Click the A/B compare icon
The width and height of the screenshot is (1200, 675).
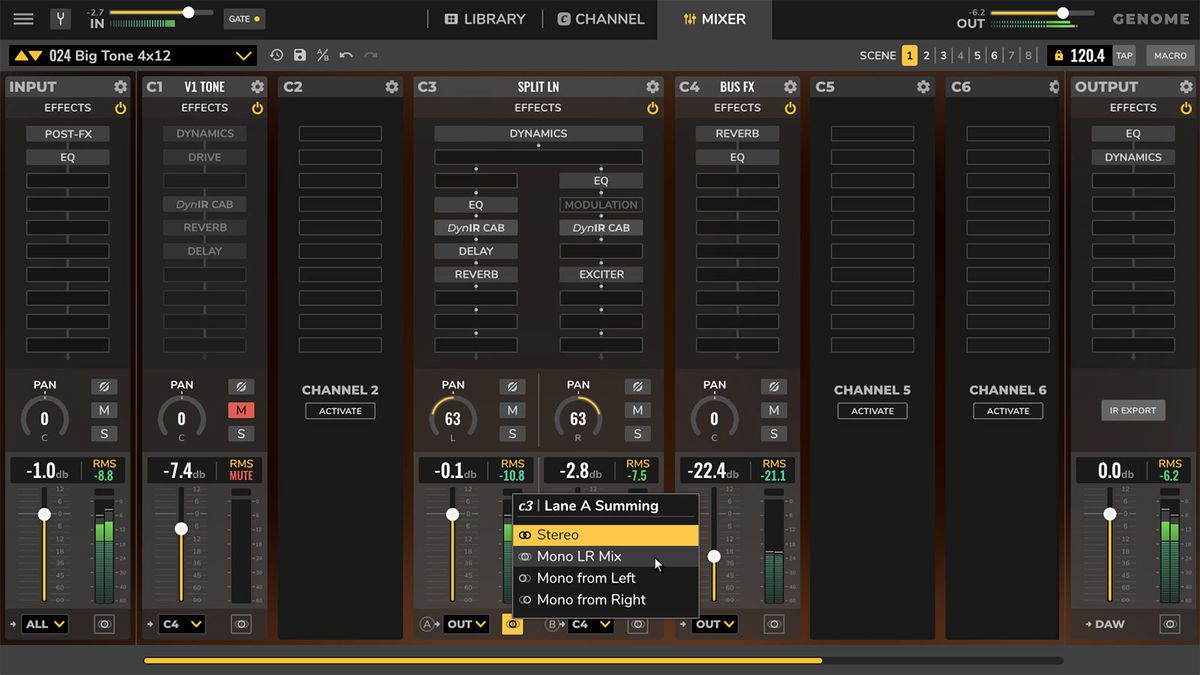(322, 55)
